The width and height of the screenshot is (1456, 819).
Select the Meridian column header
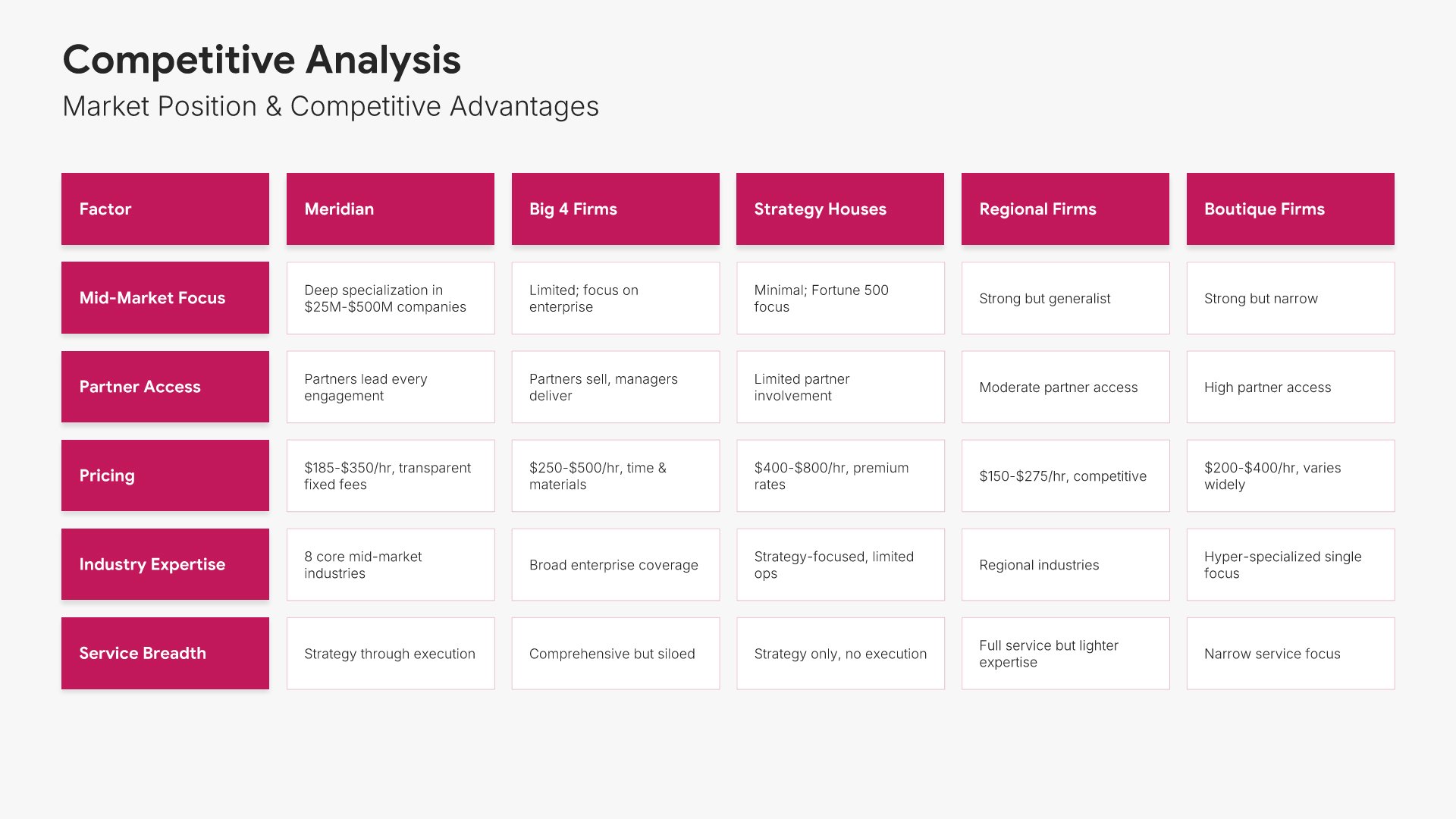point(390,209)
